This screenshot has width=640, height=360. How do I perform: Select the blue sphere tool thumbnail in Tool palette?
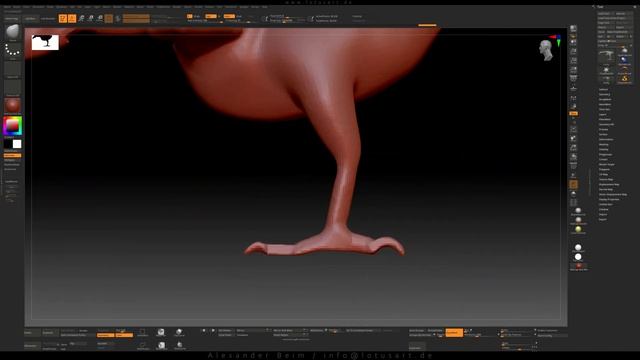tap(624, 60)
